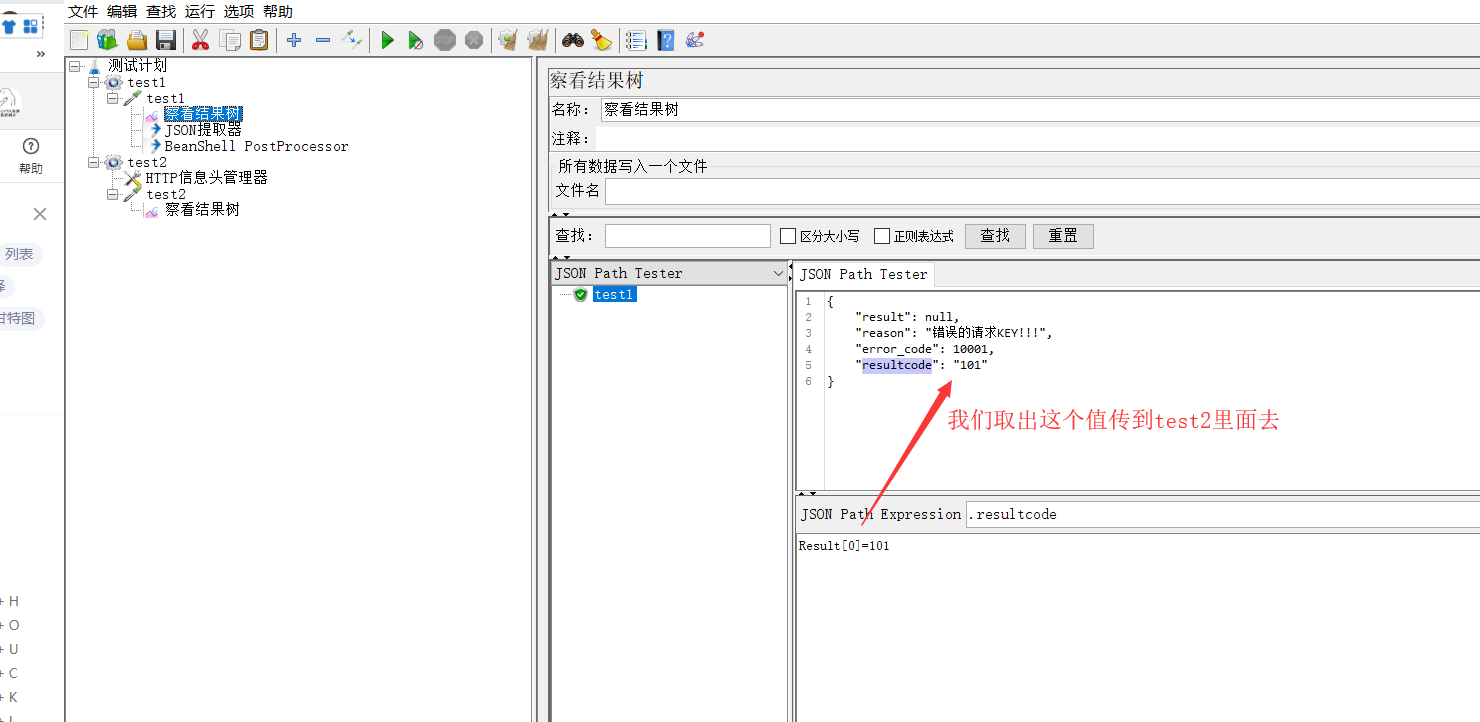Image resolution: width=1480 pixels, height=722 pixels.
Task: Collapse the test1 thread group node
Action: (94, 82)
